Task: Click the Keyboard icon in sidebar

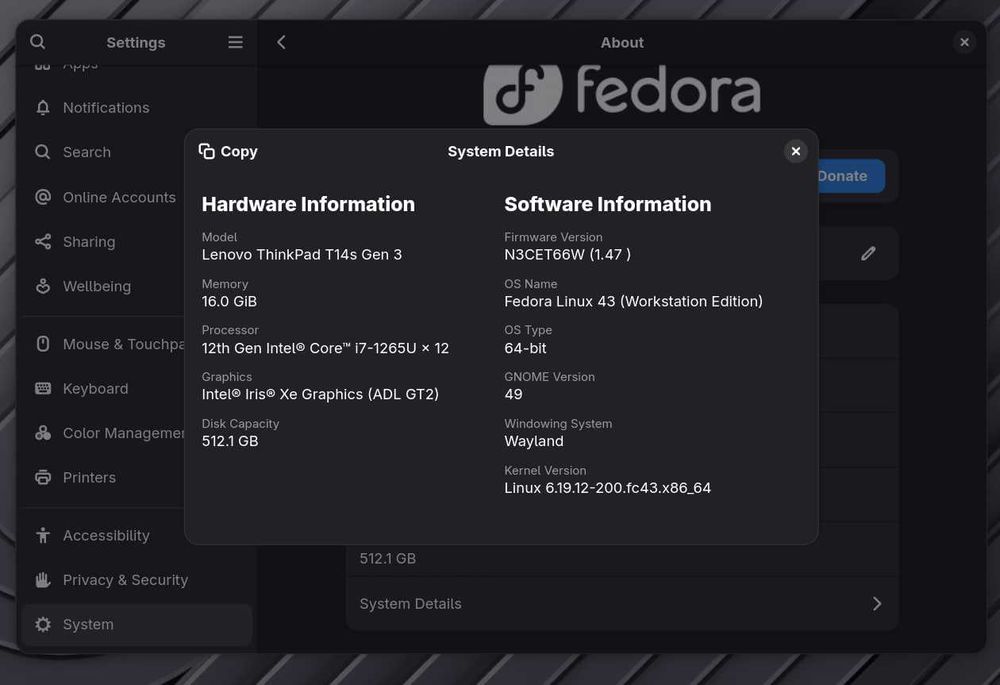Action: pos(43,388)
